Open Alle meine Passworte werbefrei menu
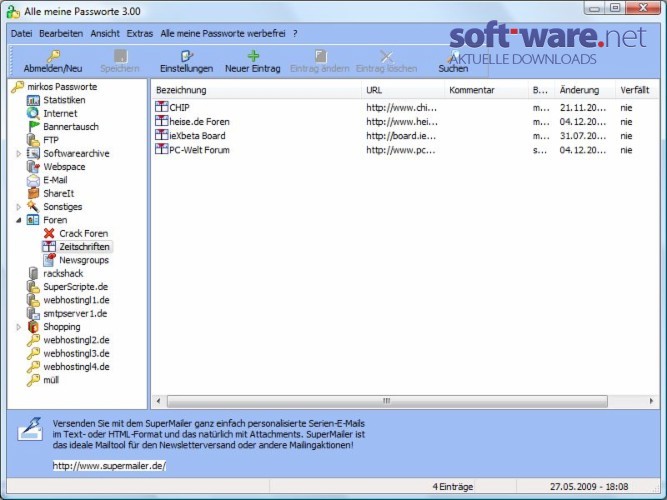Viewport: 667px width, 500px height. pyautogui.click(x=223, y=34)
